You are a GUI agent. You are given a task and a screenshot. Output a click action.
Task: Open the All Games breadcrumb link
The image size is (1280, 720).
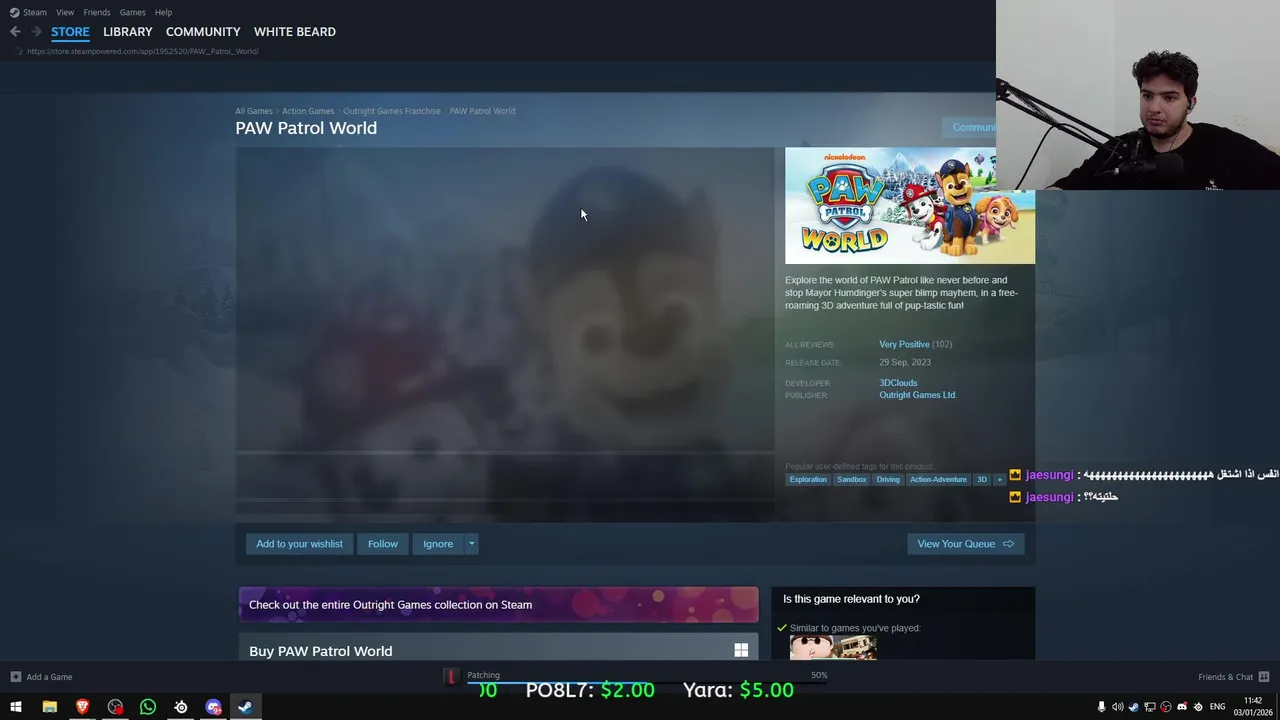254,111
